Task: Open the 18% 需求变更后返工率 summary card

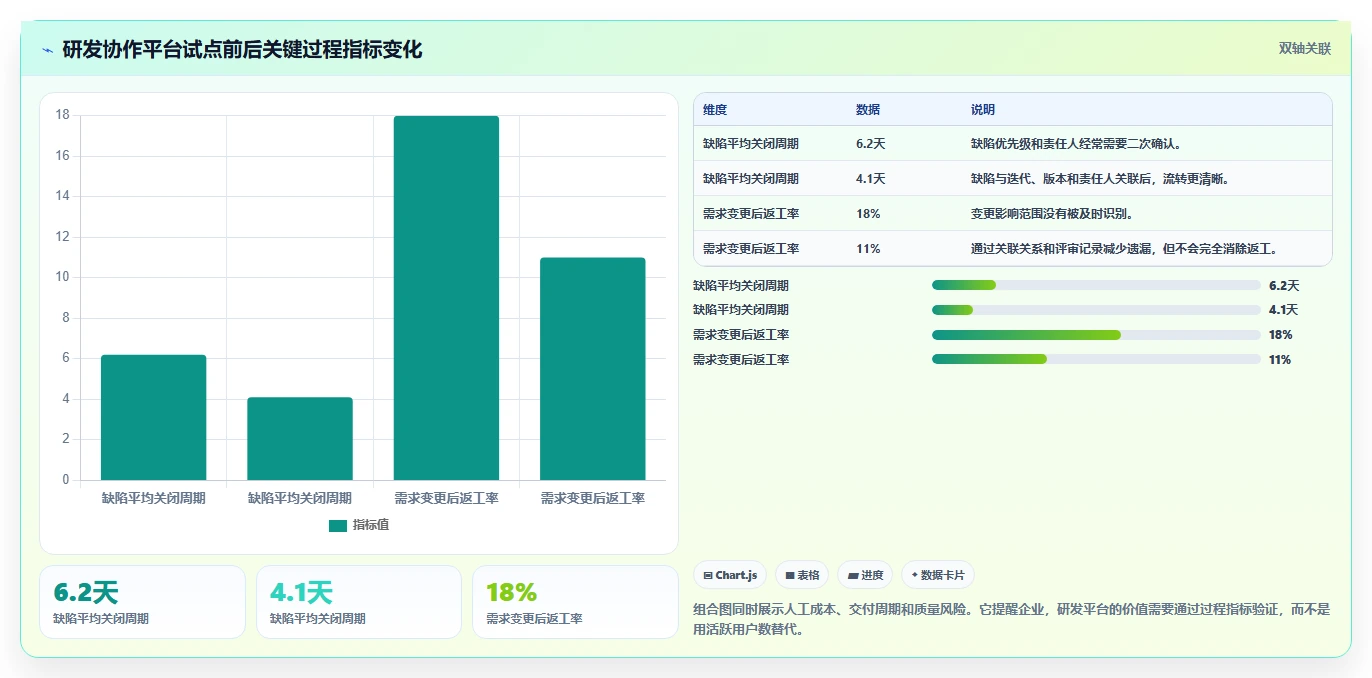Action: point(575,602)
